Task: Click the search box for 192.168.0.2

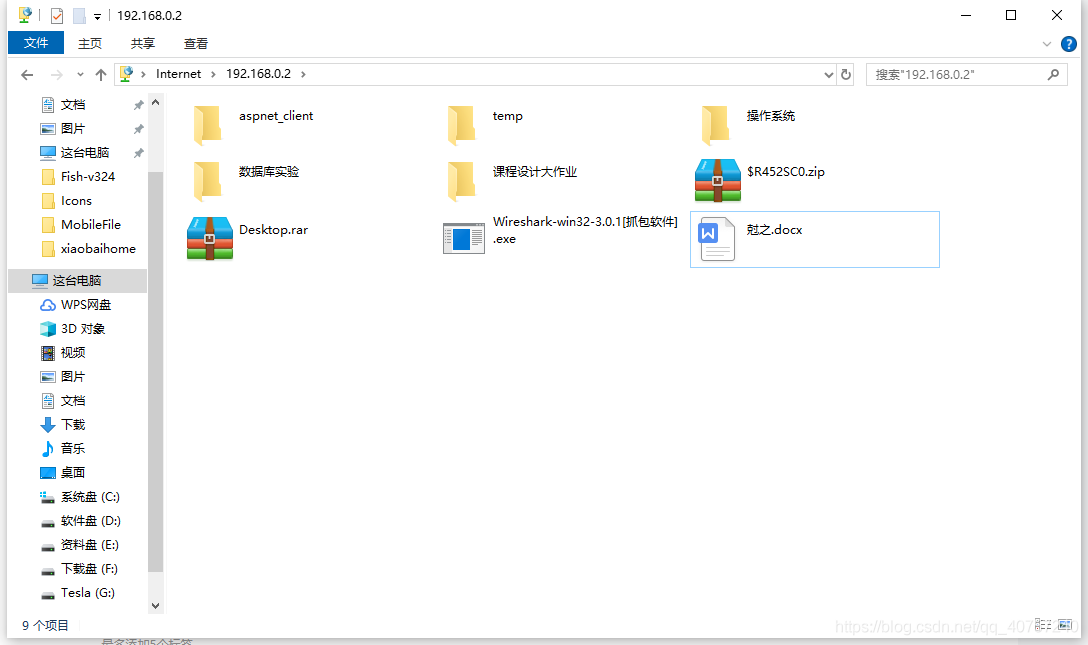Action: point(965,74)
